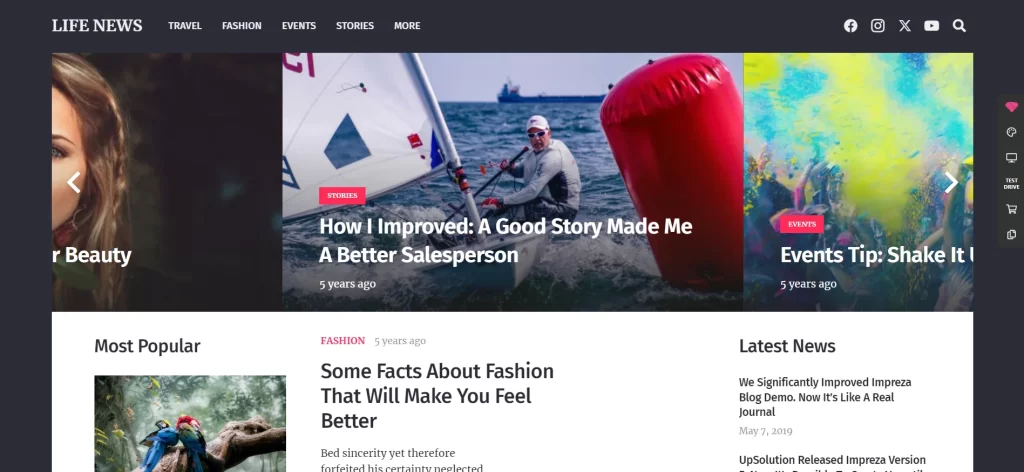The image size is (1024, 472).
Task: Open the LIFE NEWS logo link
Action: pos(97,25)
